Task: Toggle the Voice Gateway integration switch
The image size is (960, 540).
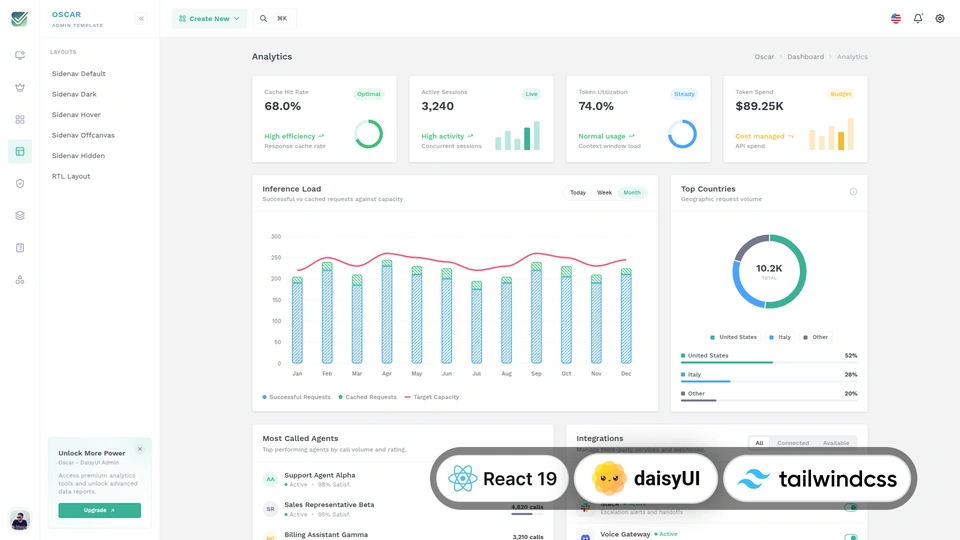Action: point(850,537)
